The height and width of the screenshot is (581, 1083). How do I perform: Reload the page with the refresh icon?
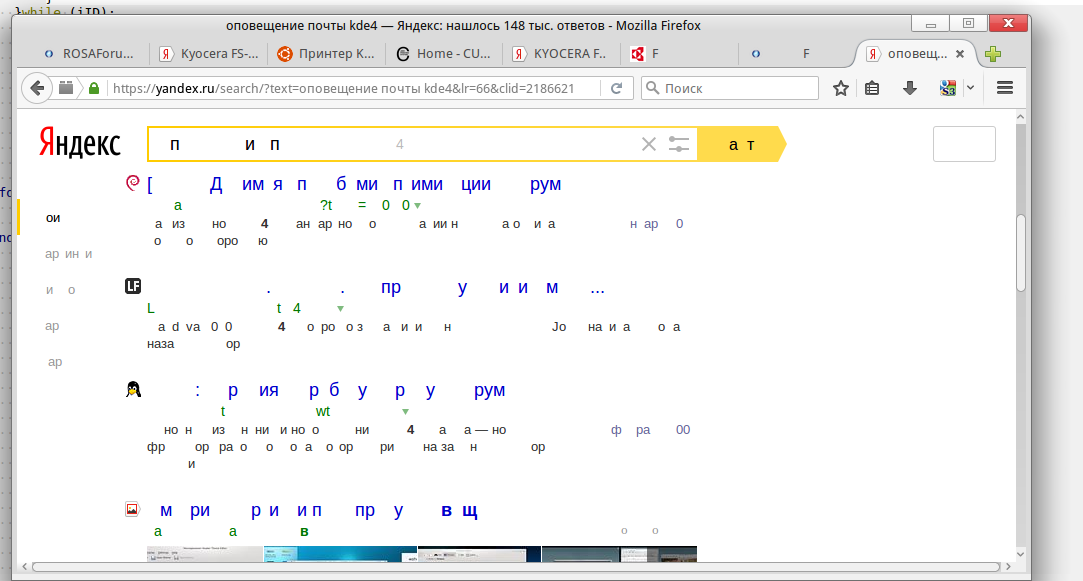[x=617, y=88]
